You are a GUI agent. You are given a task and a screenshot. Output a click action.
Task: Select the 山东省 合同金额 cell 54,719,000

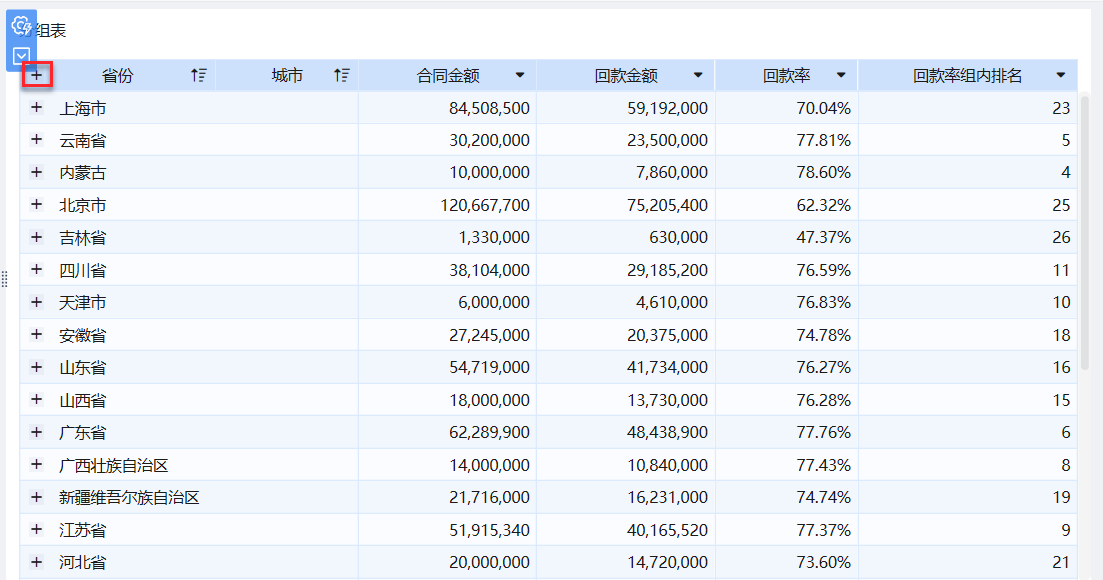coord(490,367)
